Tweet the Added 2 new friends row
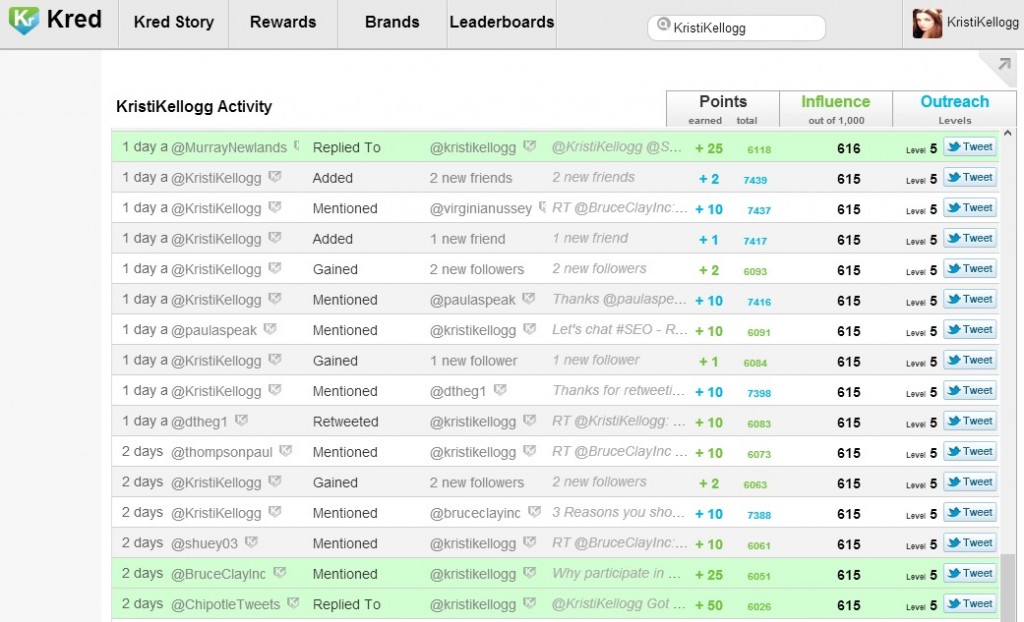Screen dimensions: 1024x622 [970, 178]
